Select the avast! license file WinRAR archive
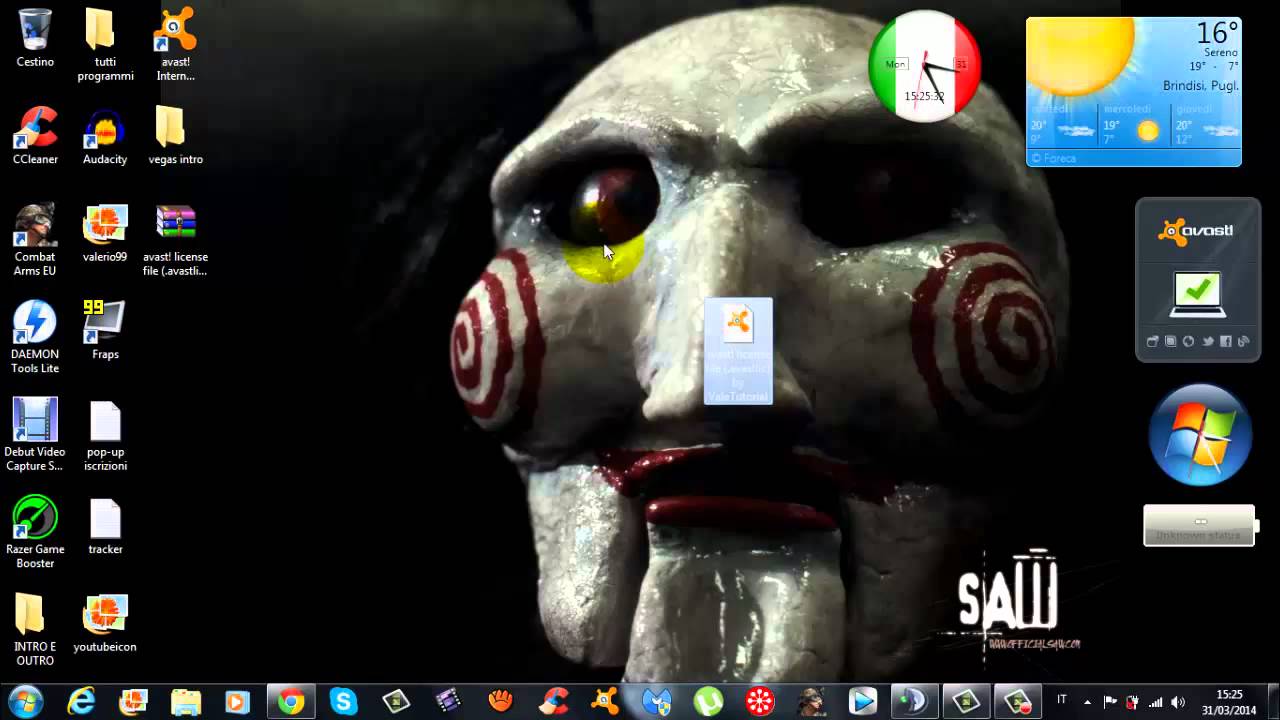This screenshot has width=1280, height=720. pos(175,240)
